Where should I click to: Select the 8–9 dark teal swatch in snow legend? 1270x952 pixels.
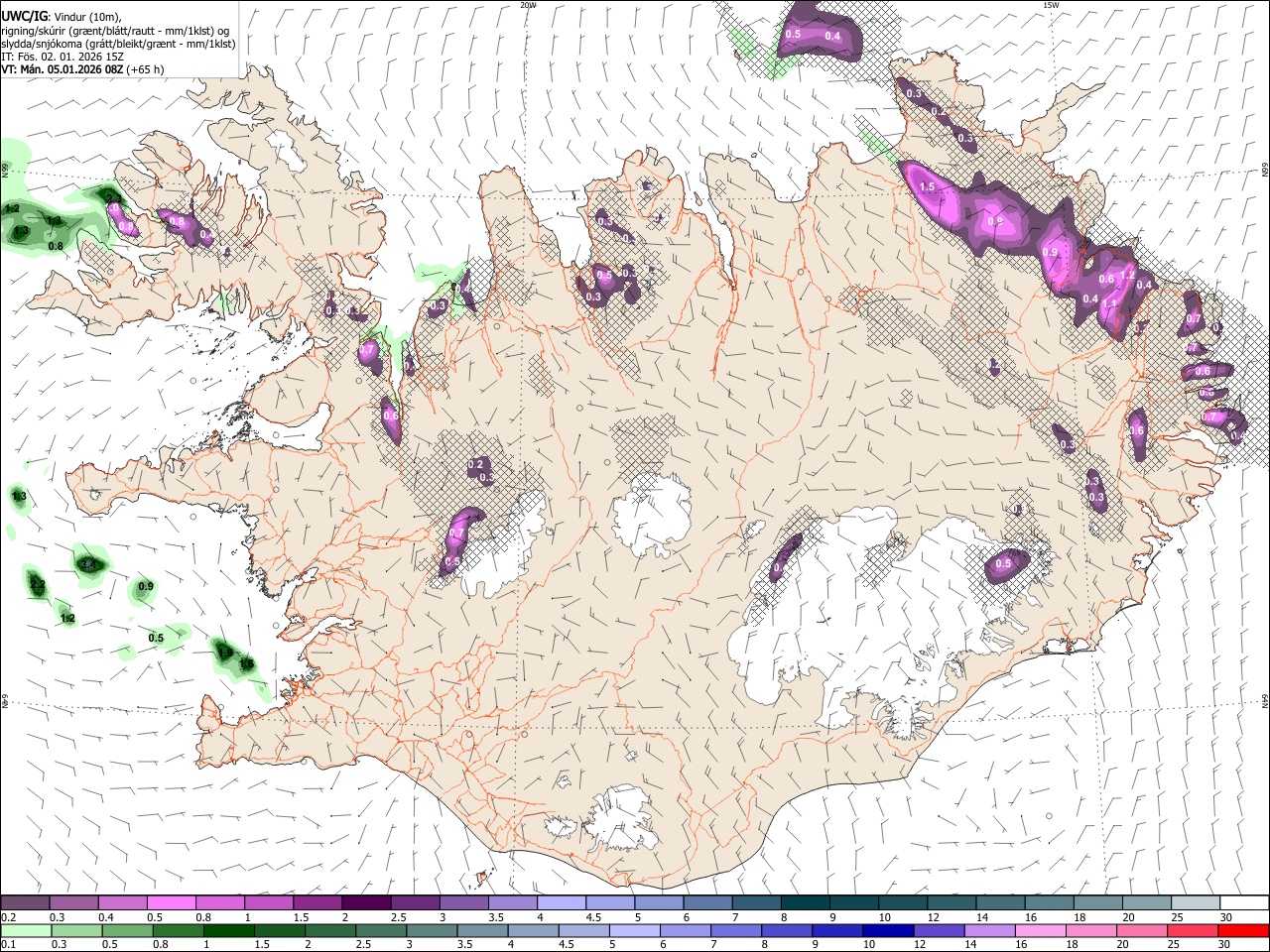point(806,903)
